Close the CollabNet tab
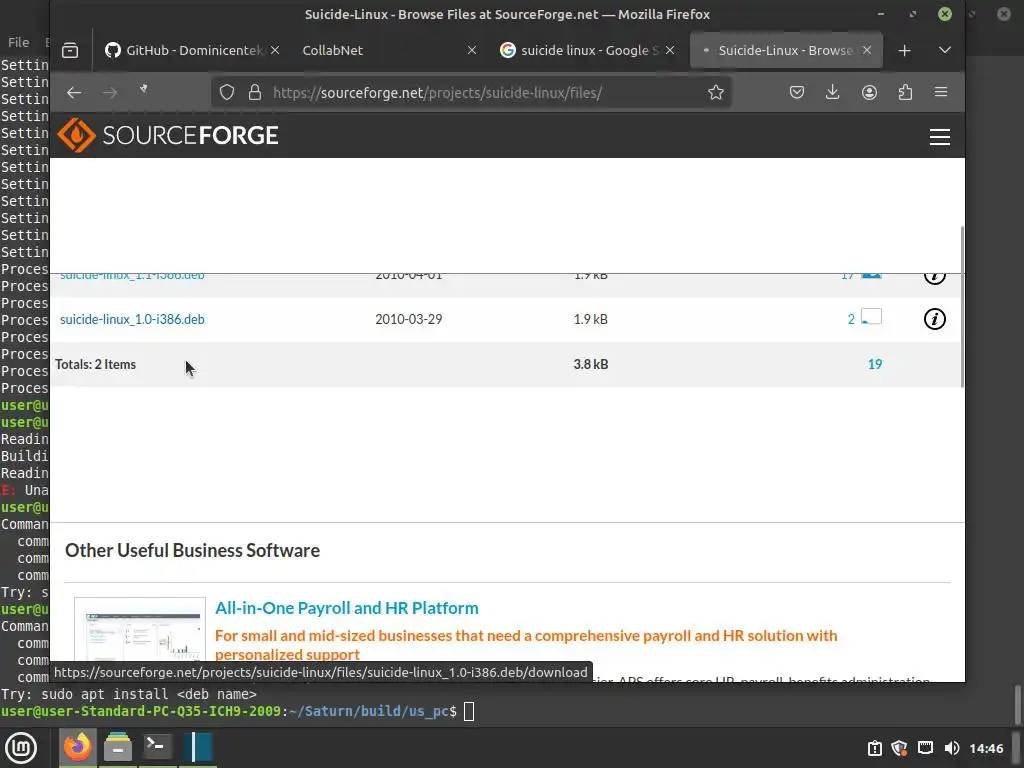The width and height of the screenshot is (1024, 768). pyautogui.click(x=472, y=50)
